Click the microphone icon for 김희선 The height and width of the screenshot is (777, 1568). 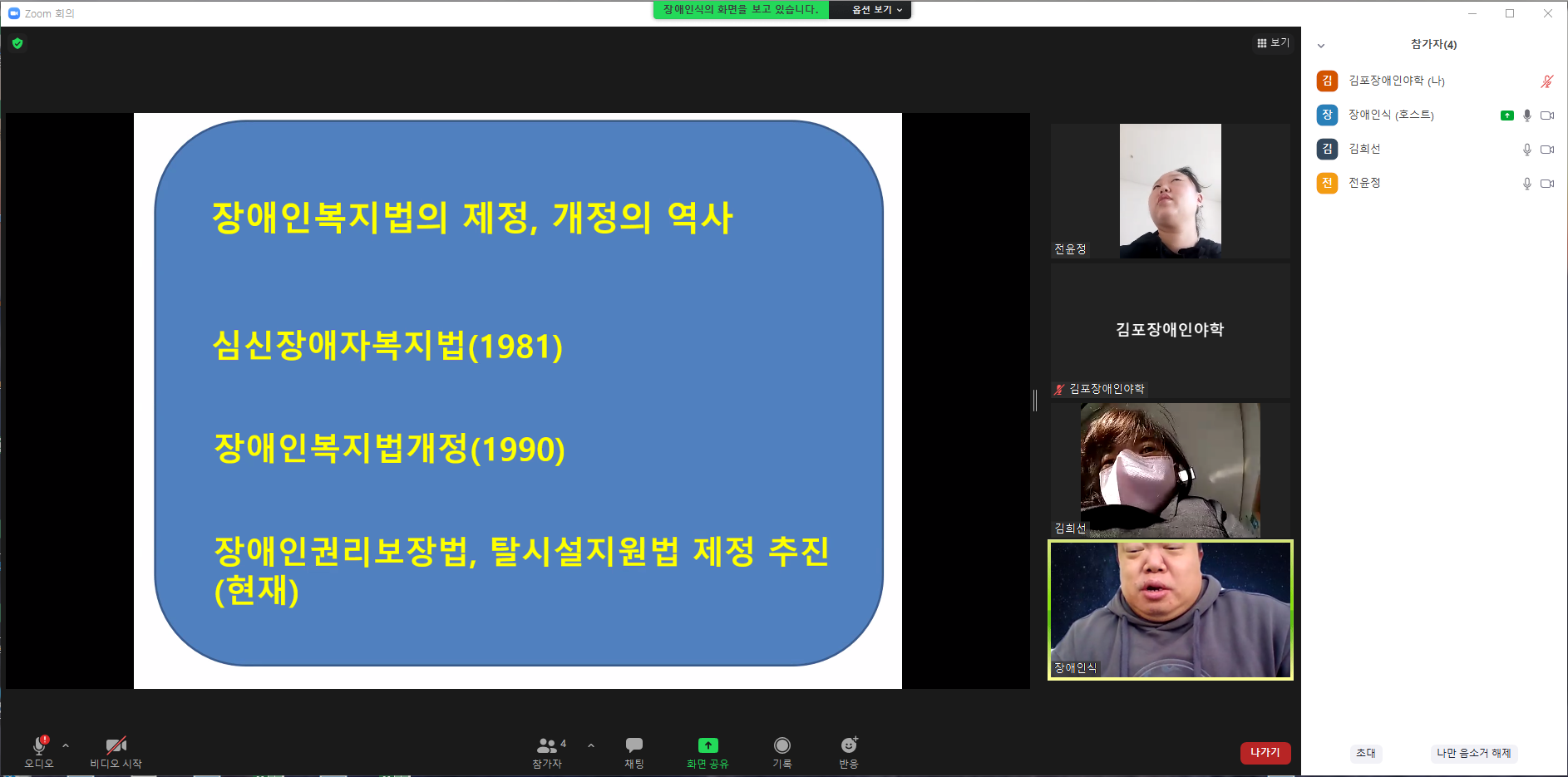(x=1527, y=150)
